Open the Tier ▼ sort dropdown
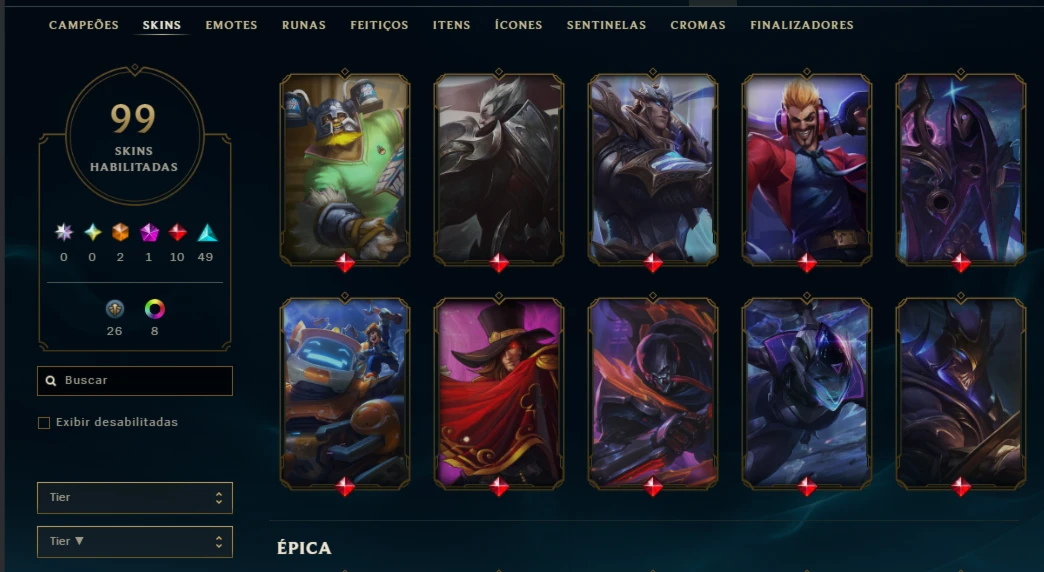 pyautogui.click(x=135, y=541)
